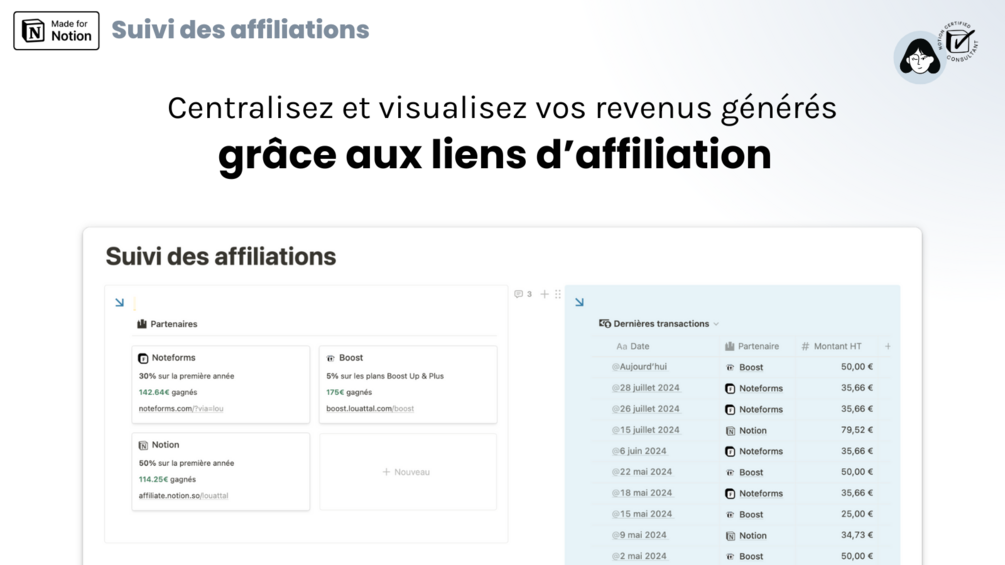The width and height of the screenshot is (1005, 565).
Task: Add a column with the plus icon
Action: click(x=888, y=347)
